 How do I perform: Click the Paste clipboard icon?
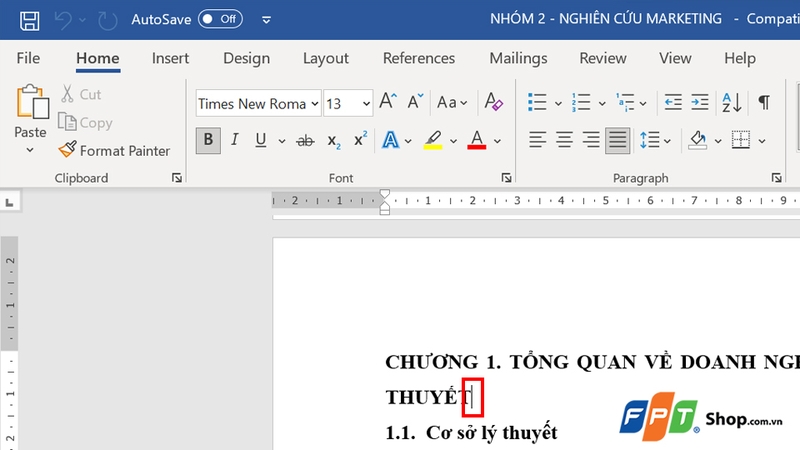click(32, 102)
